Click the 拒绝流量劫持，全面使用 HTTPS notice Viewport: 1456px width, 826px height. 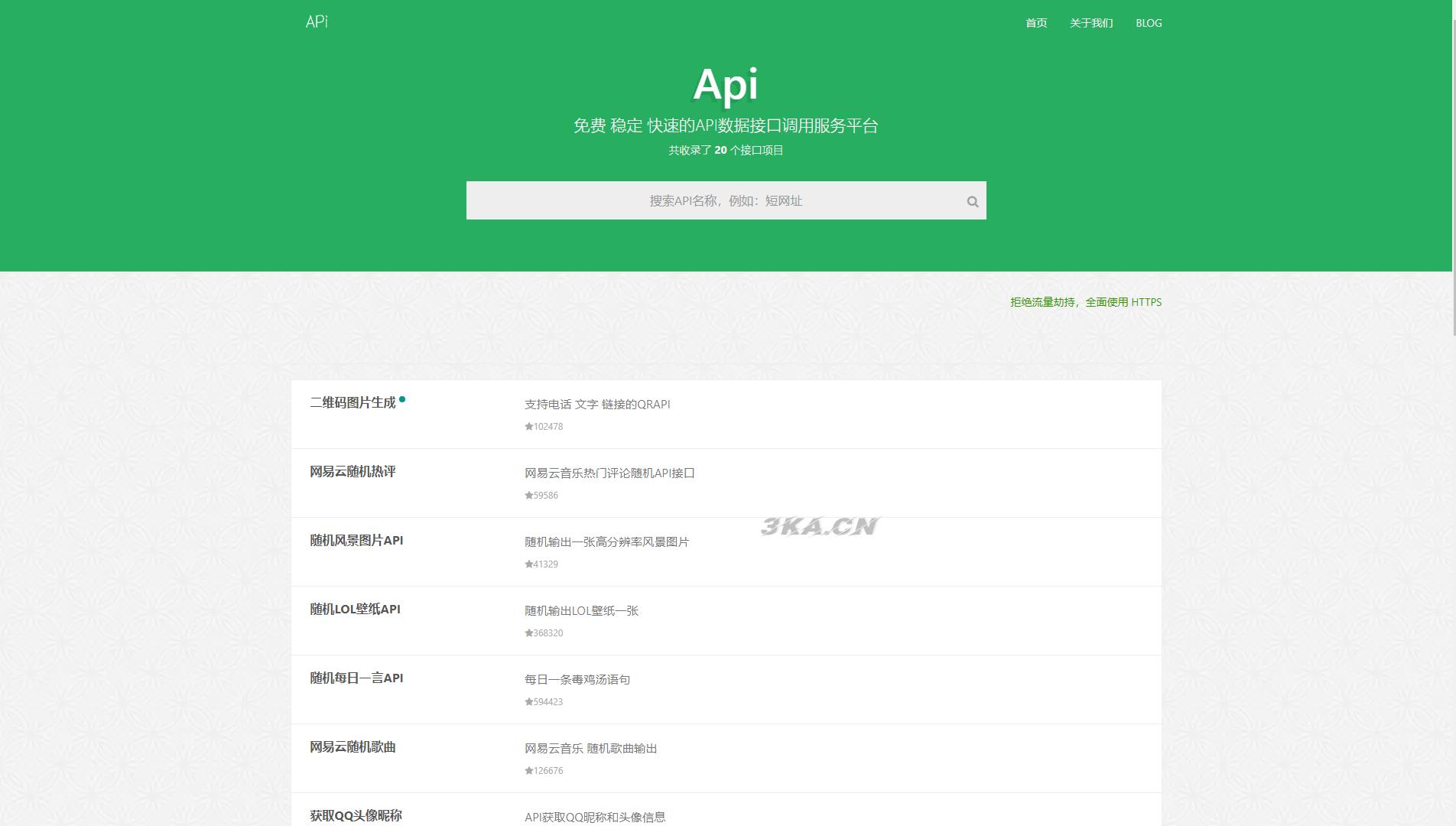[x=1086, y=302]
